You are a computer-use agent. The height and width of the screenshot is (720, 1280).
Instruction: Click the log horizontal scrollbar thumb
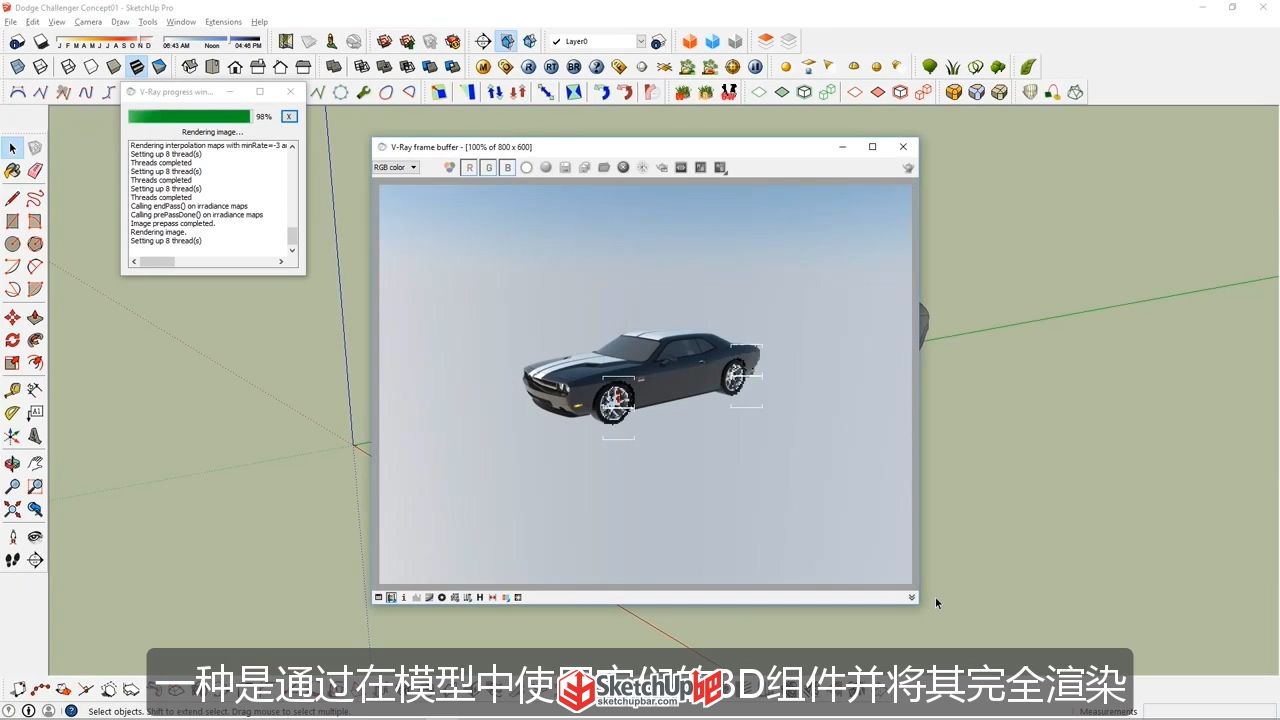point(157,262)
